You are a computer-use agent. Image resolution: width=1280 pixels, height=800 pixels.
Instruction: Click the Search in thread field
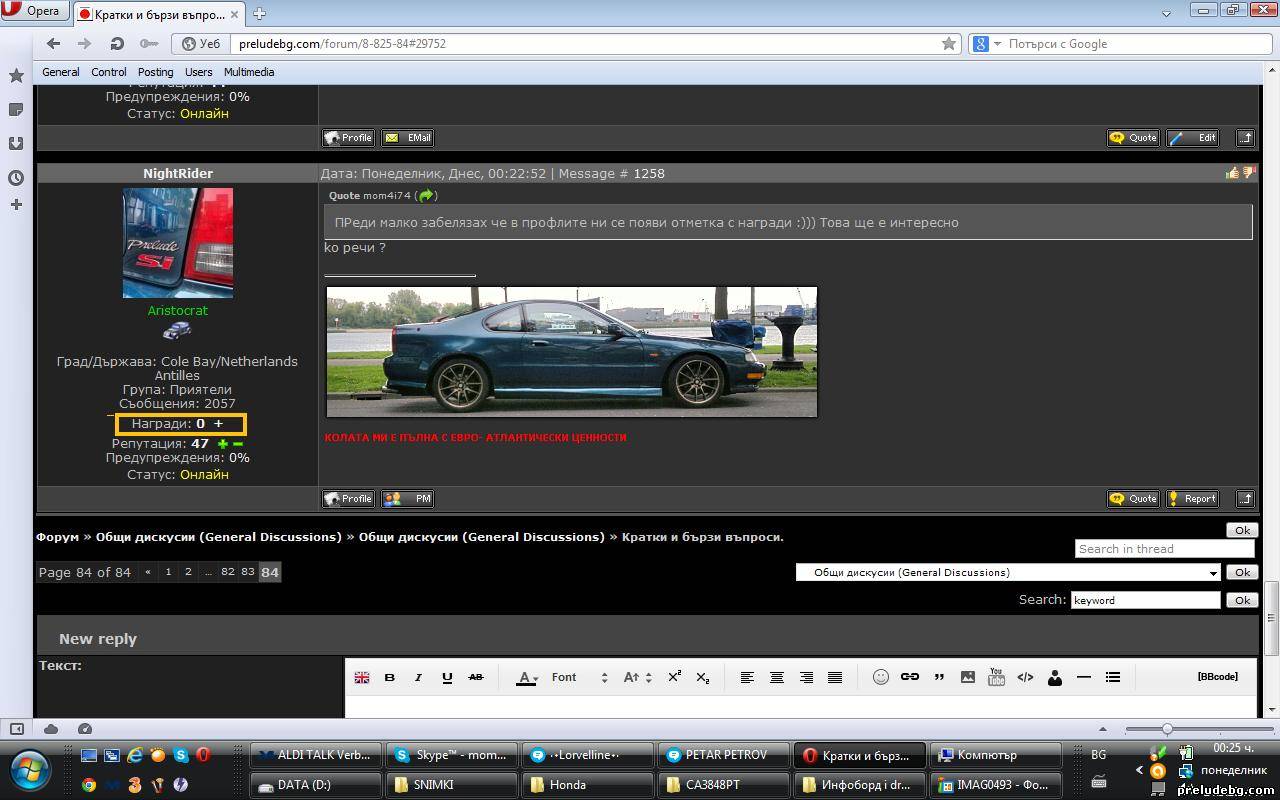[x=1164, y=549]
